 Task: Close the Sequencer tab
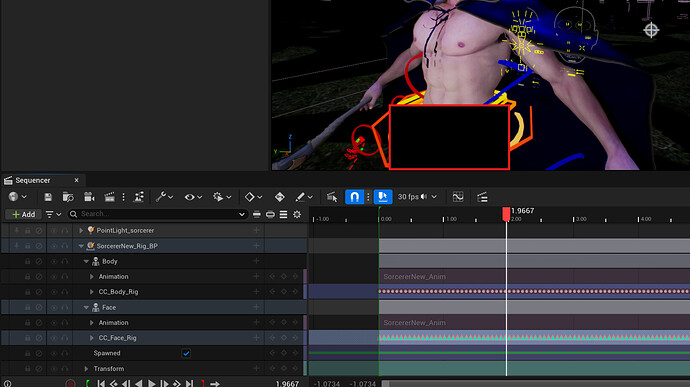[x=77, y=181]
